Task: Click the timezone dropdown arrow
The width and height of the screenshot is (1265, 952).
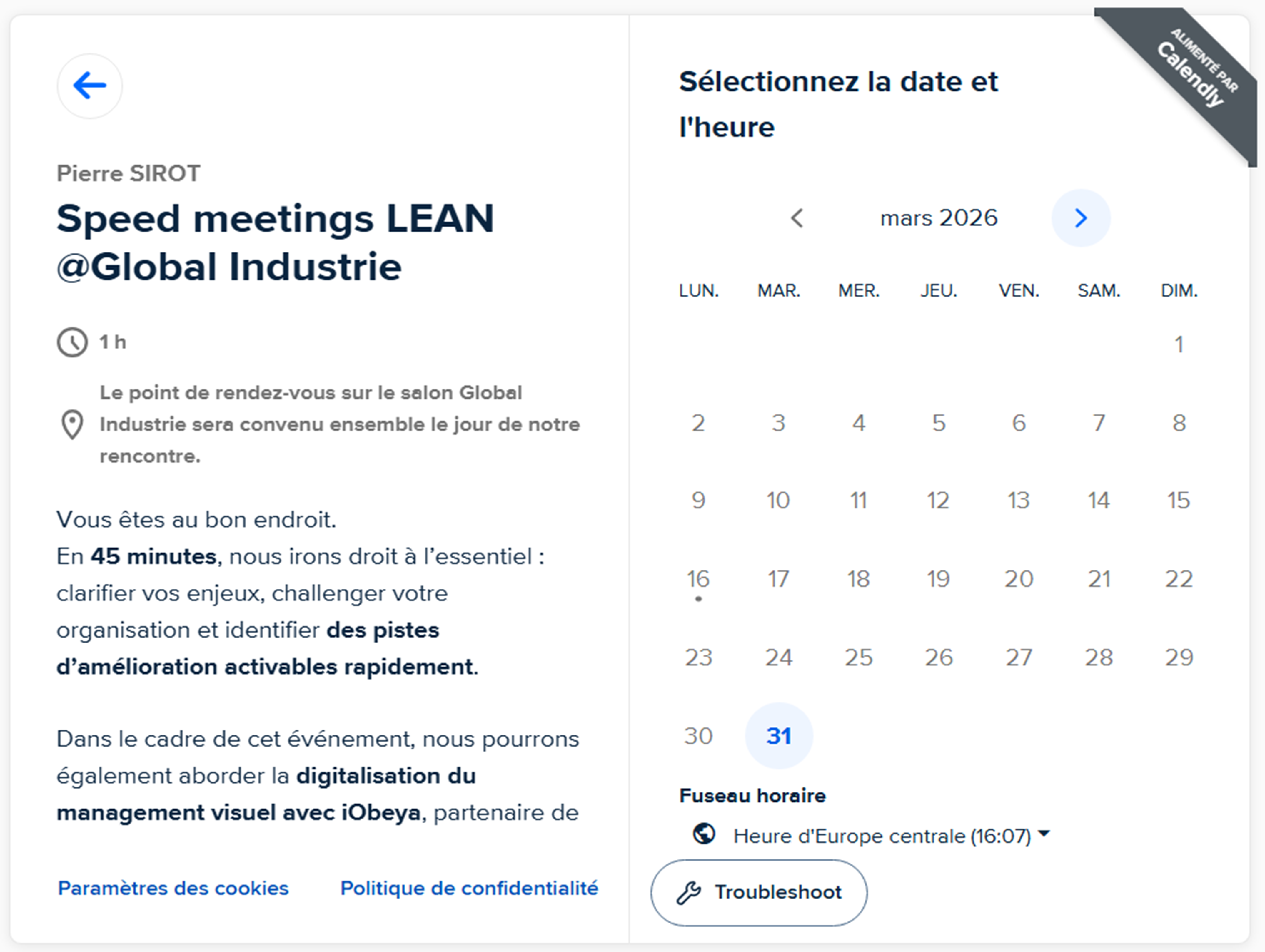Action: (1044, 834)
